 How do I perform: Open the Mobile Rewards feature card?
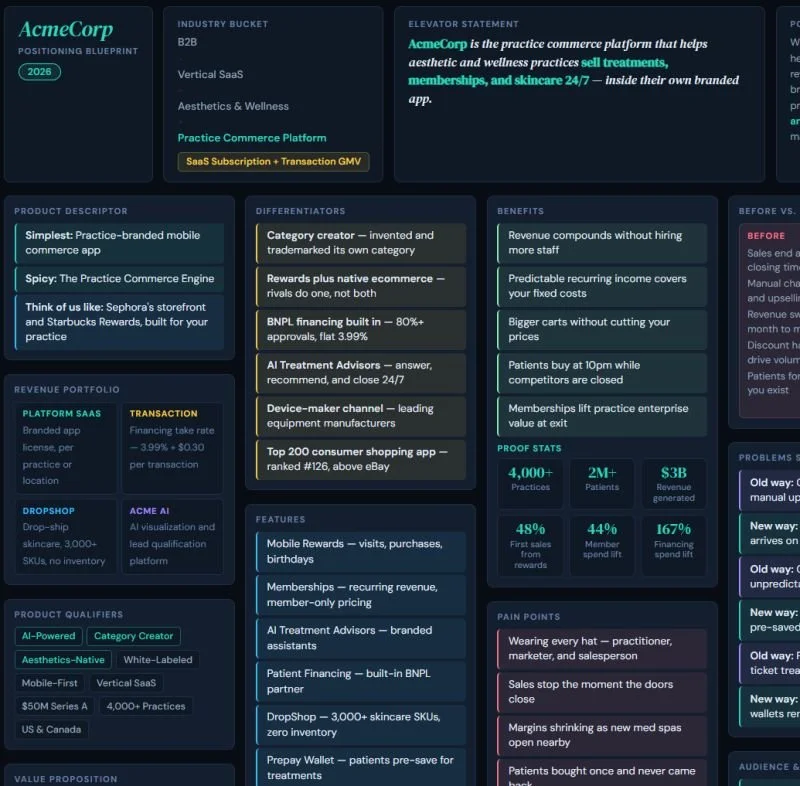361,551
